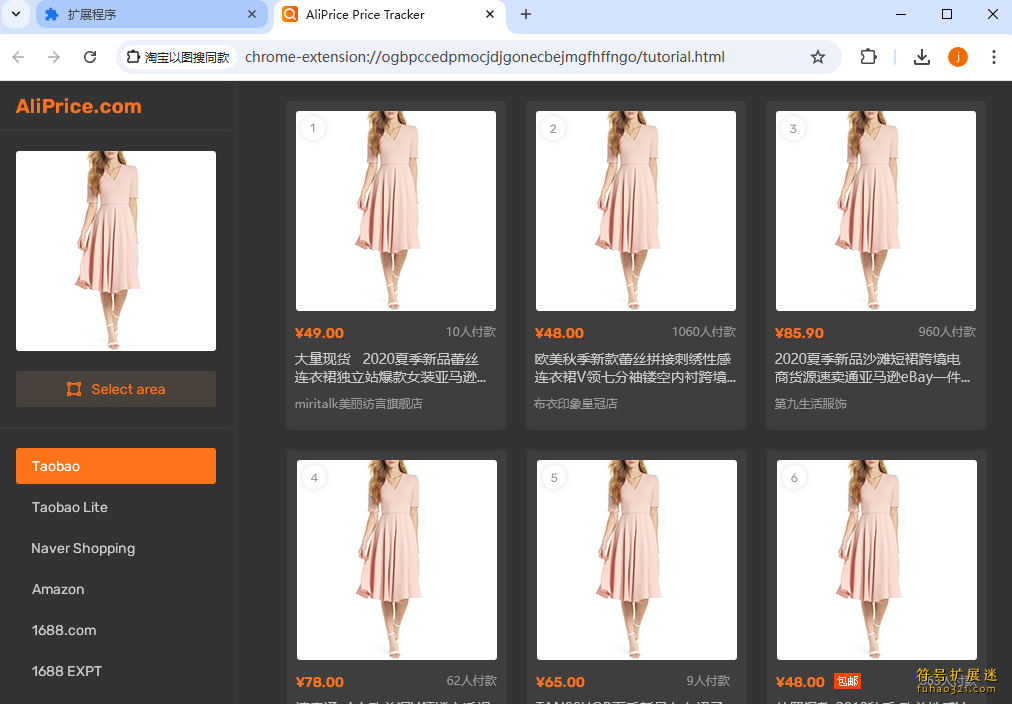Click the Select area button
Image resolution: width=1012 pixels, height=704 pixels.
[116, 389]
